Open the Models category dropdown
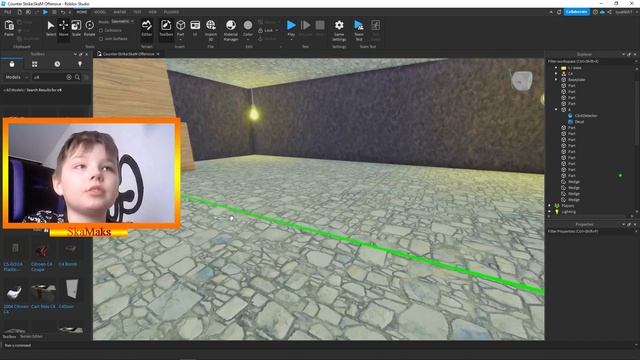 point(16,77)
